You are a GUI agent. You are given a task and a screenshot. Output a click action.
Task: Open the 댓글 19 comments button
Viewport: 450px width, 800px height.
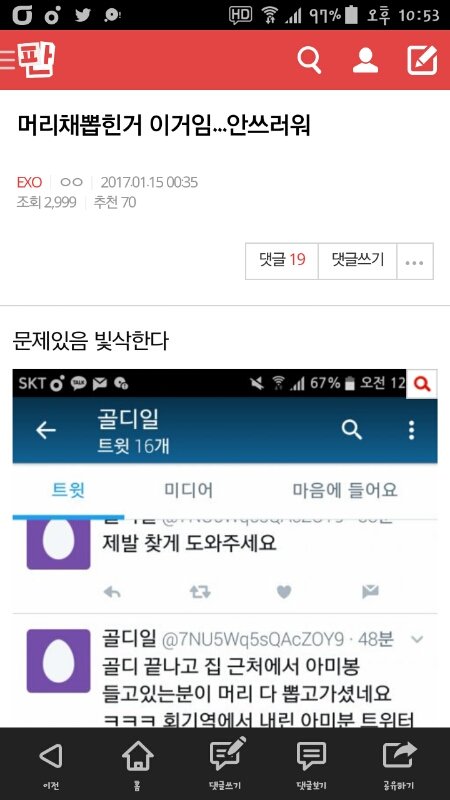pos(282,261)
